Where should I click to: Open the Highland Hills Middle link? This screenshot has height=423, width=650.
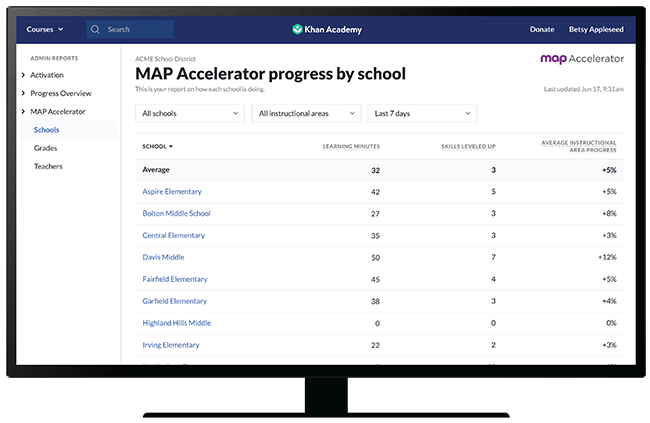tap(177, 323)
